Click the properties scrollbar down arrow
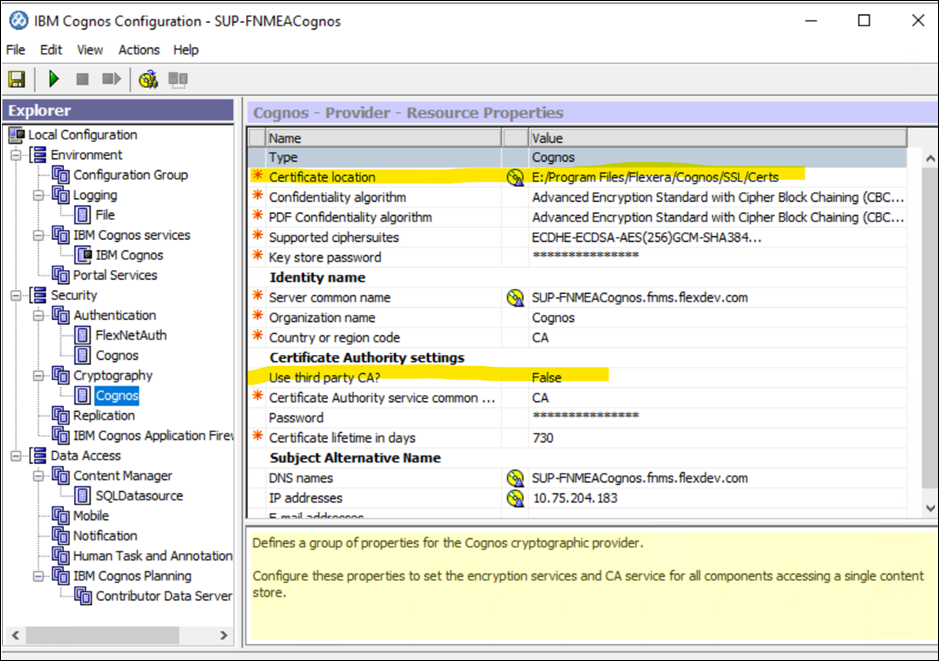 pyautogui.click(x=930, y=508)
